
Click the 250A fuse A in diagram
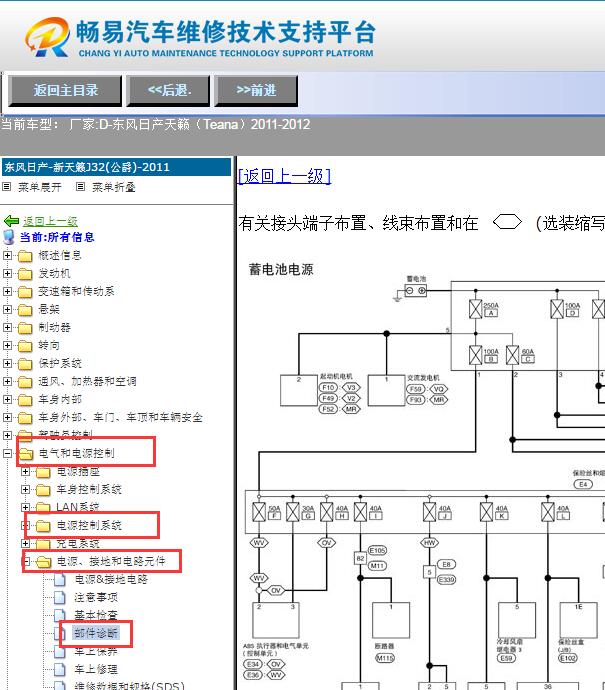[x=476, y=309]
